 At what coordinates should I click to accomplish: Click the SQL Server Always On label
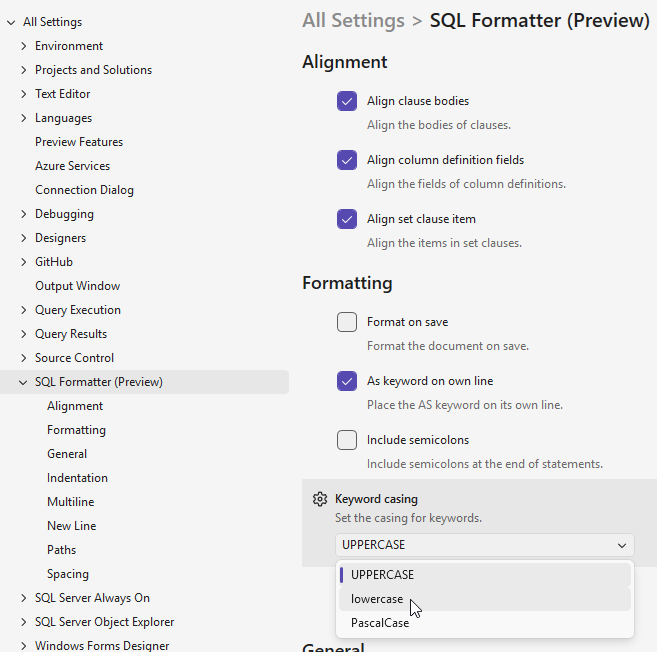pos(92,598)
